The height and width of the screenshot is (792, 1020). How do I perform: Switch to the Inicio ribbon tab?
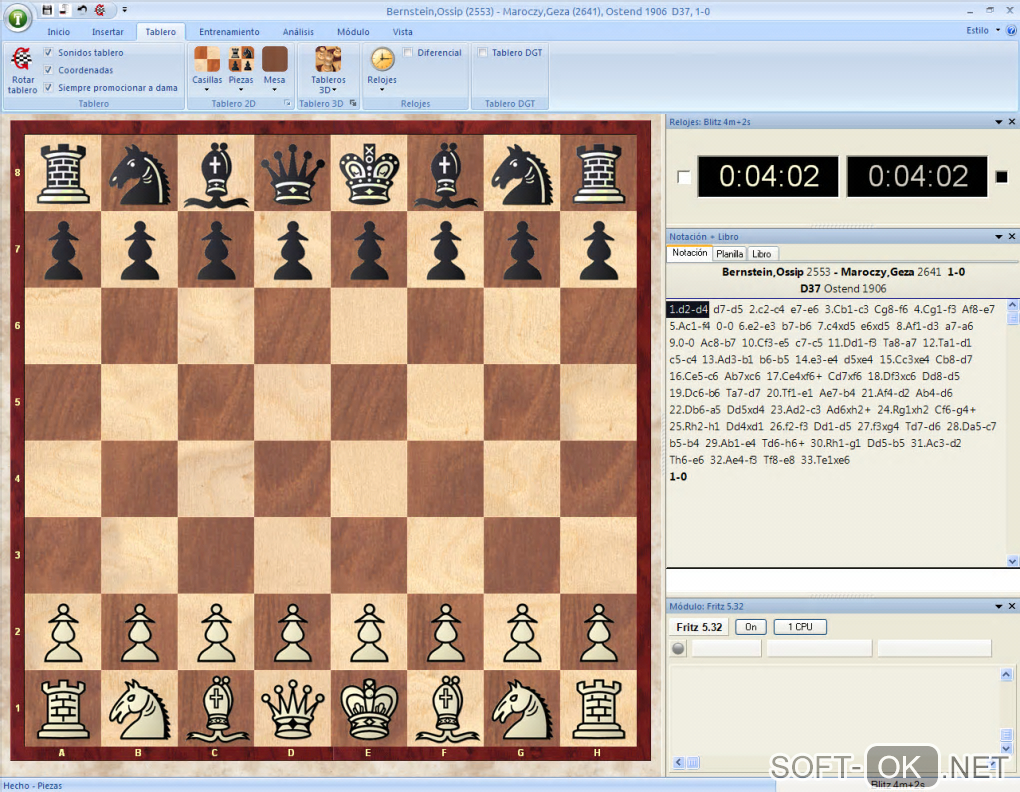pyautogui.click(x=59, y=32)
